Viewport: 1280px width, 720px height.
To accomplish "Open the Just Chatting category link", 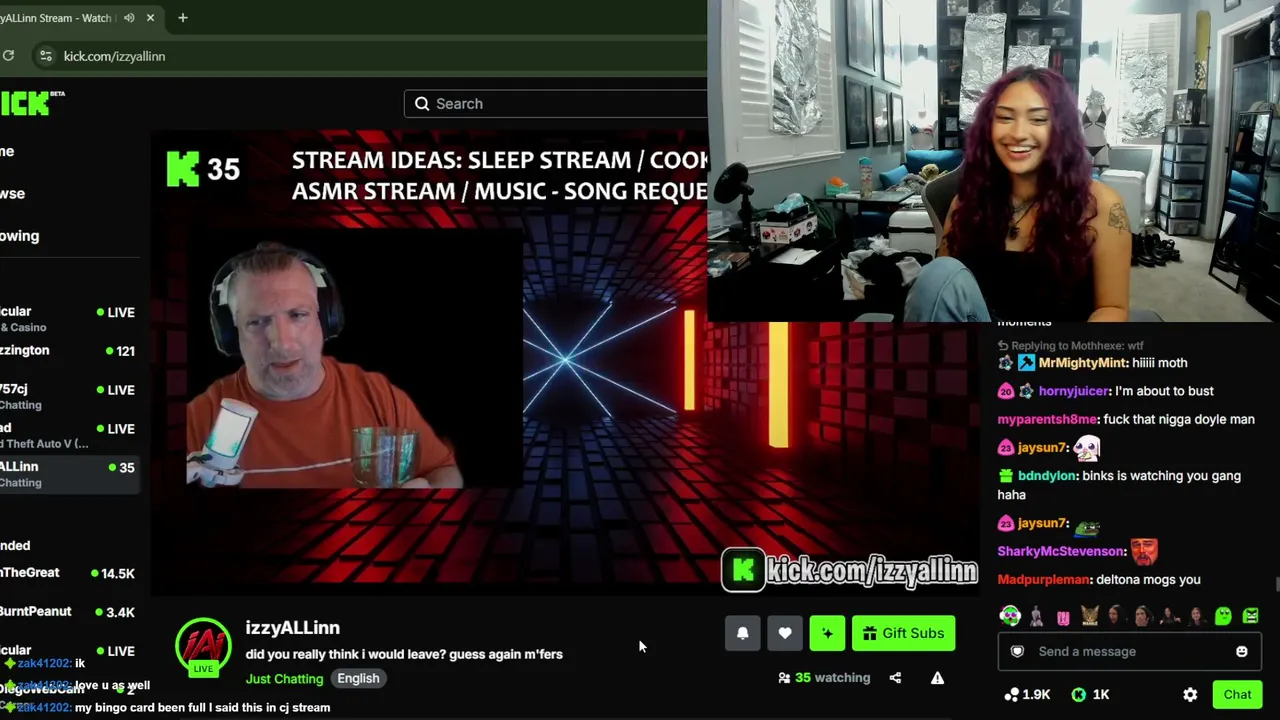I will point(284,679).
